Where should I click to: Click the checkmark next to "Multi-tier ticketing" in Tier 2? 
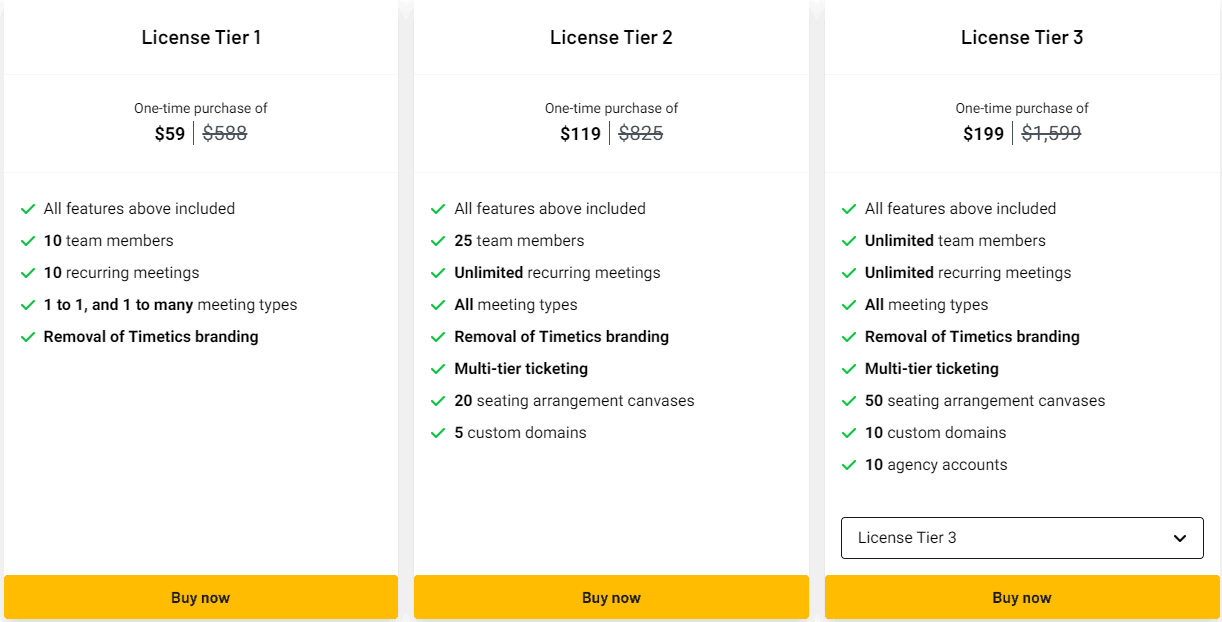pos(439,368)
